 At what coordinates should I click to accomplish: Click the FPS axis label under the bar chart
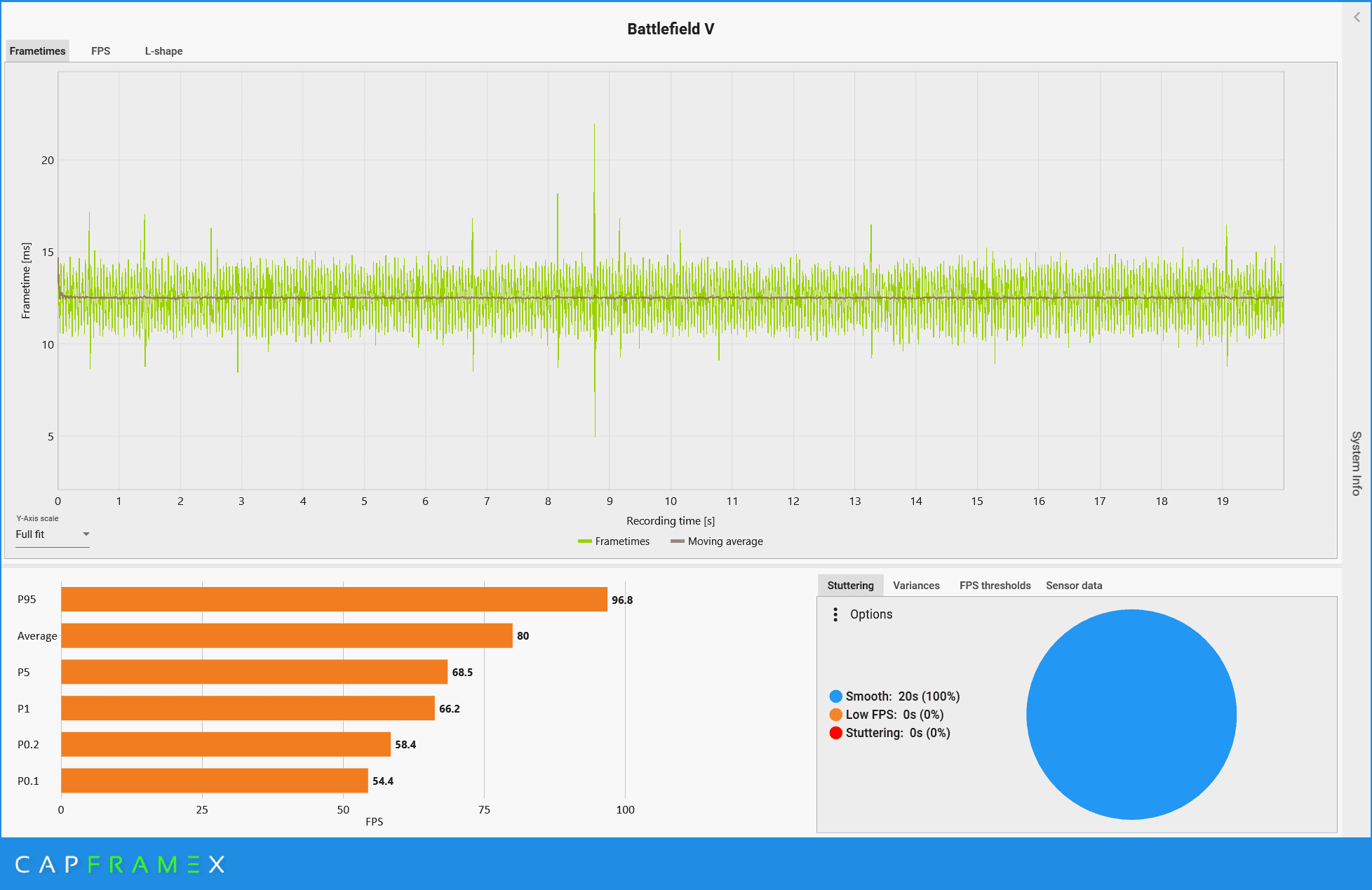(x=374, y=822)
